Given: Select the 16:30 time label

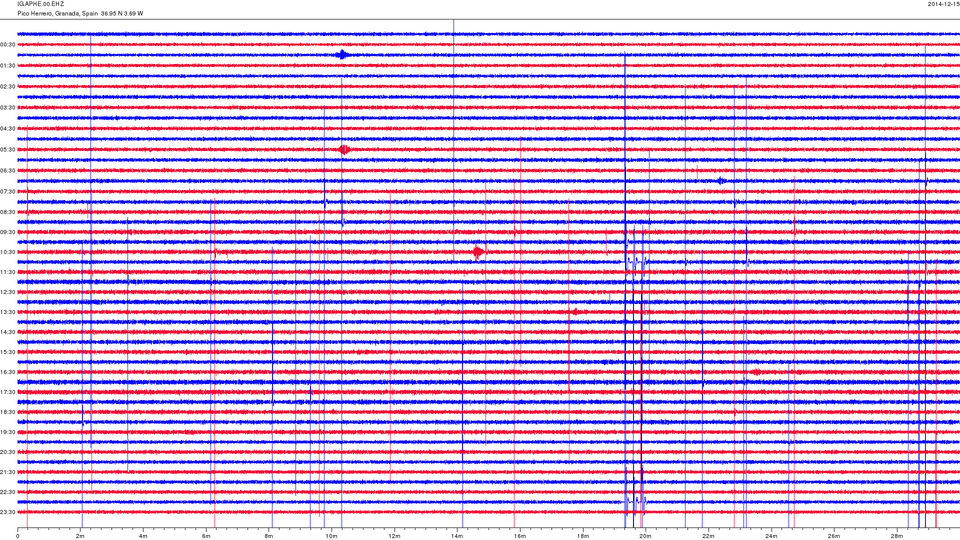Looking at the screenshot, I should 8,372.
